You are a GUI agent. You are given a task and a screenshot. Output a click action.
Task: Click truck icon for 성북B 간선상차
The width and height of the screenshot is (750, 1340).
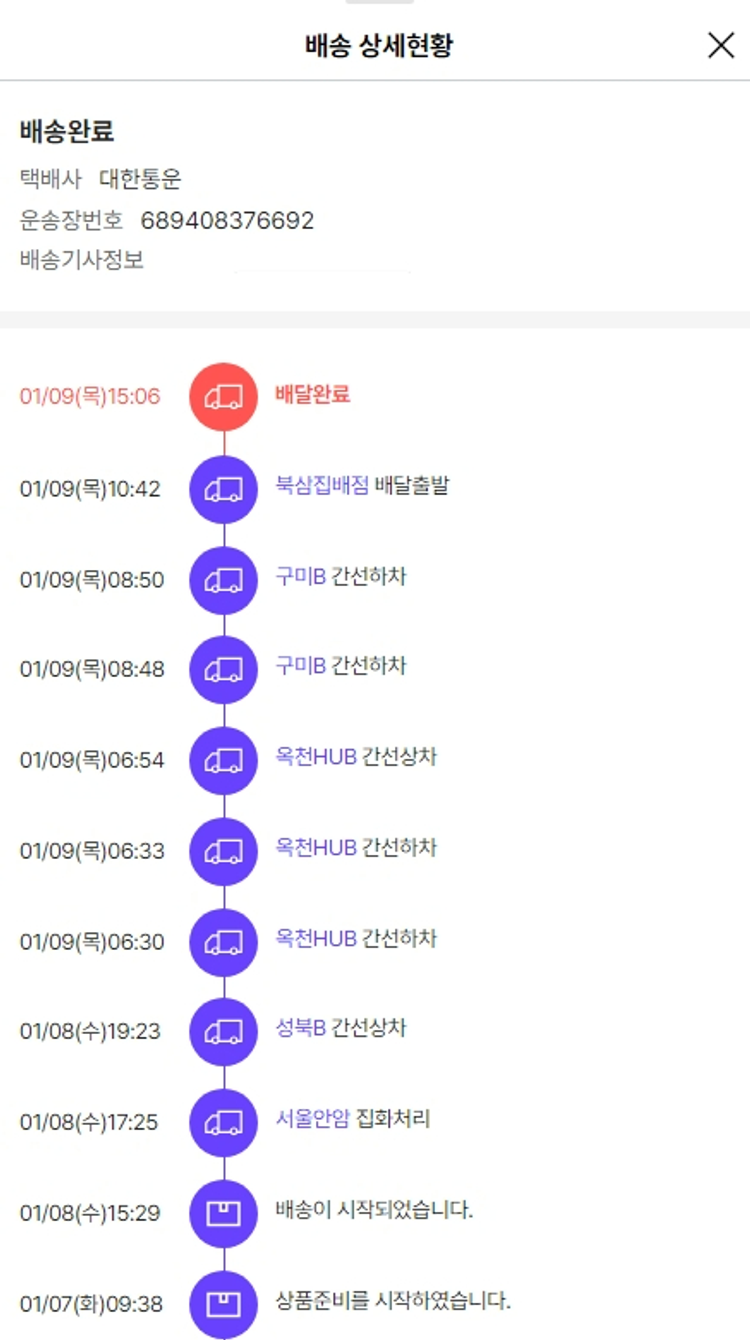pyautogui.click(x=224, y=1031)
